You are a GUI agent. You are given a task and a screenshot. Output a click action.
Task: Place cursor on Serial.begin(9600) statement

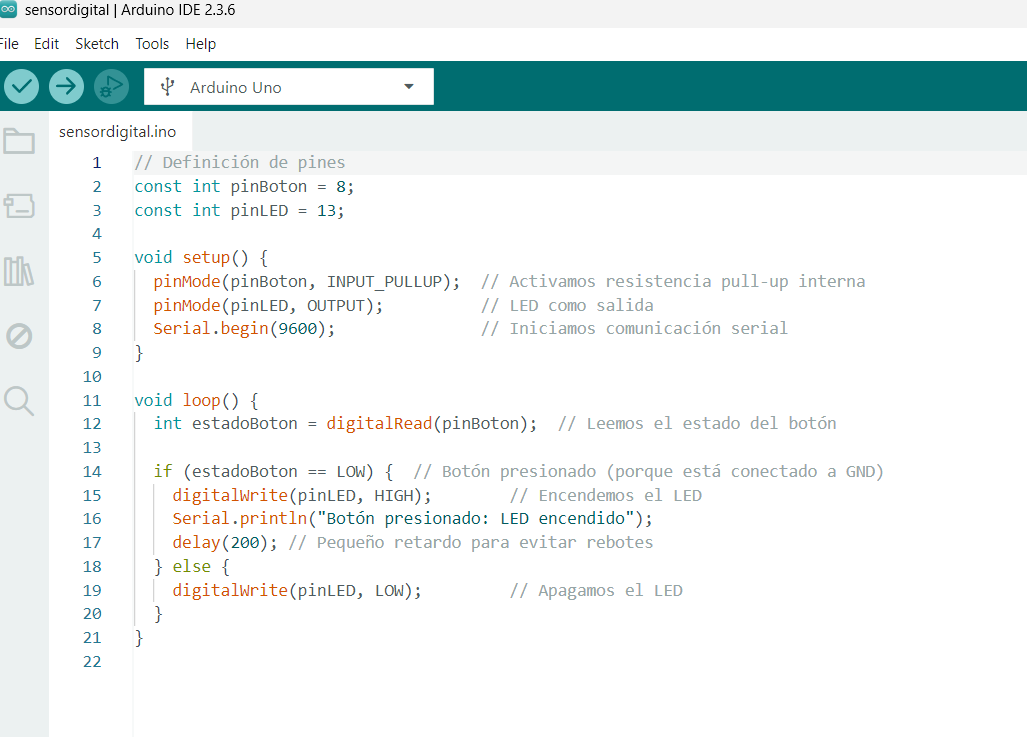coord(243,328)
